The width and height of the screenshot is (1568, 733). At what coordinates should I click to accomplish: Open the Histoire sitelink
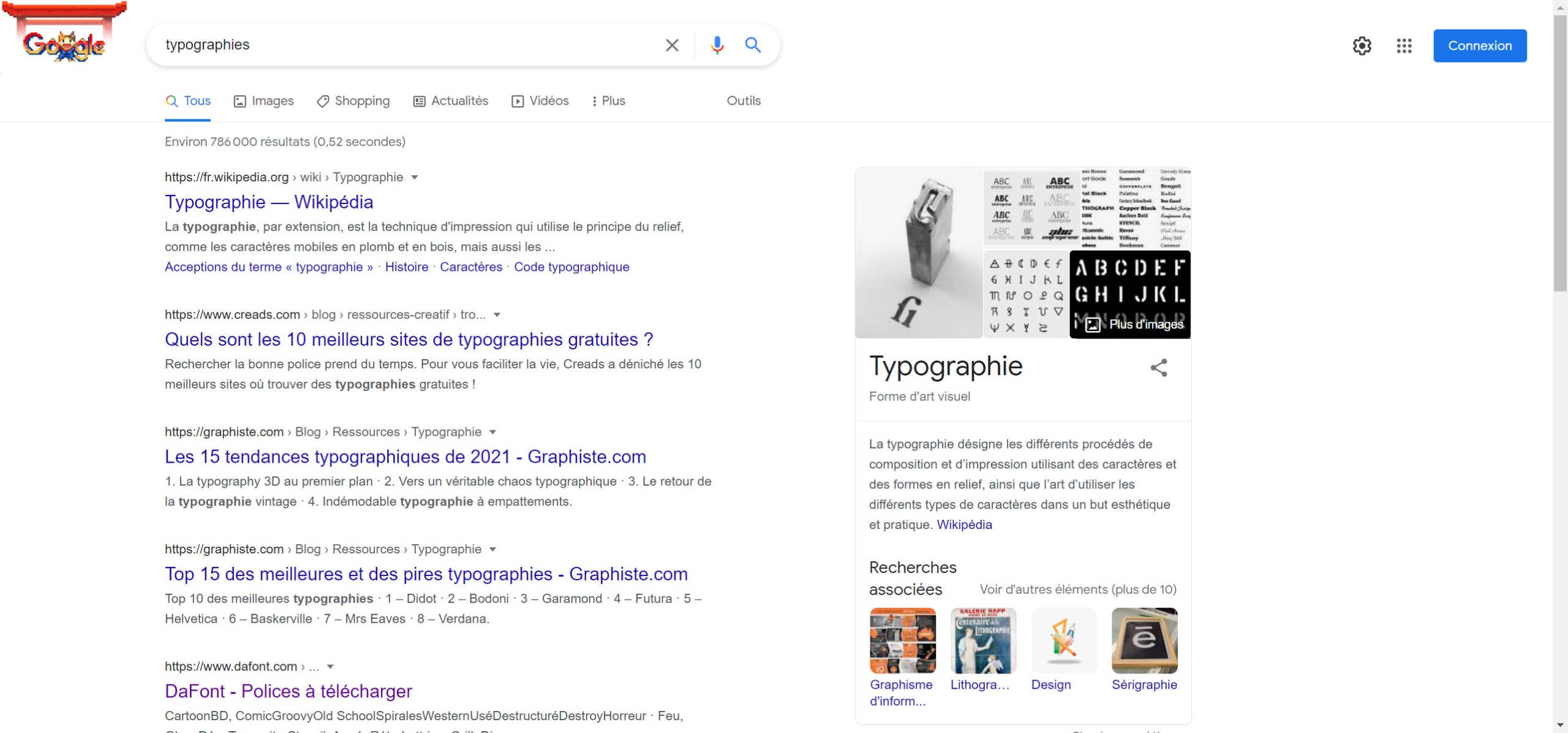point(407,267)
